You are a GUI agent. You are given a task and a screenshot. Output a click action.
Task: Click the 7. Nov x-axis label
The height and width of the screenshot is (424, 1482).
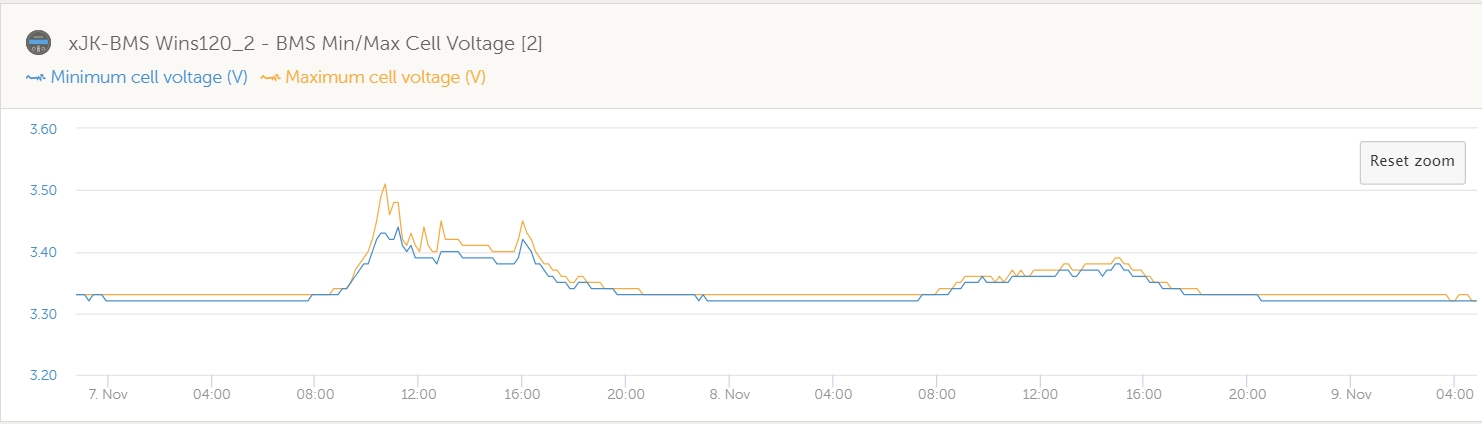(107, 394)
